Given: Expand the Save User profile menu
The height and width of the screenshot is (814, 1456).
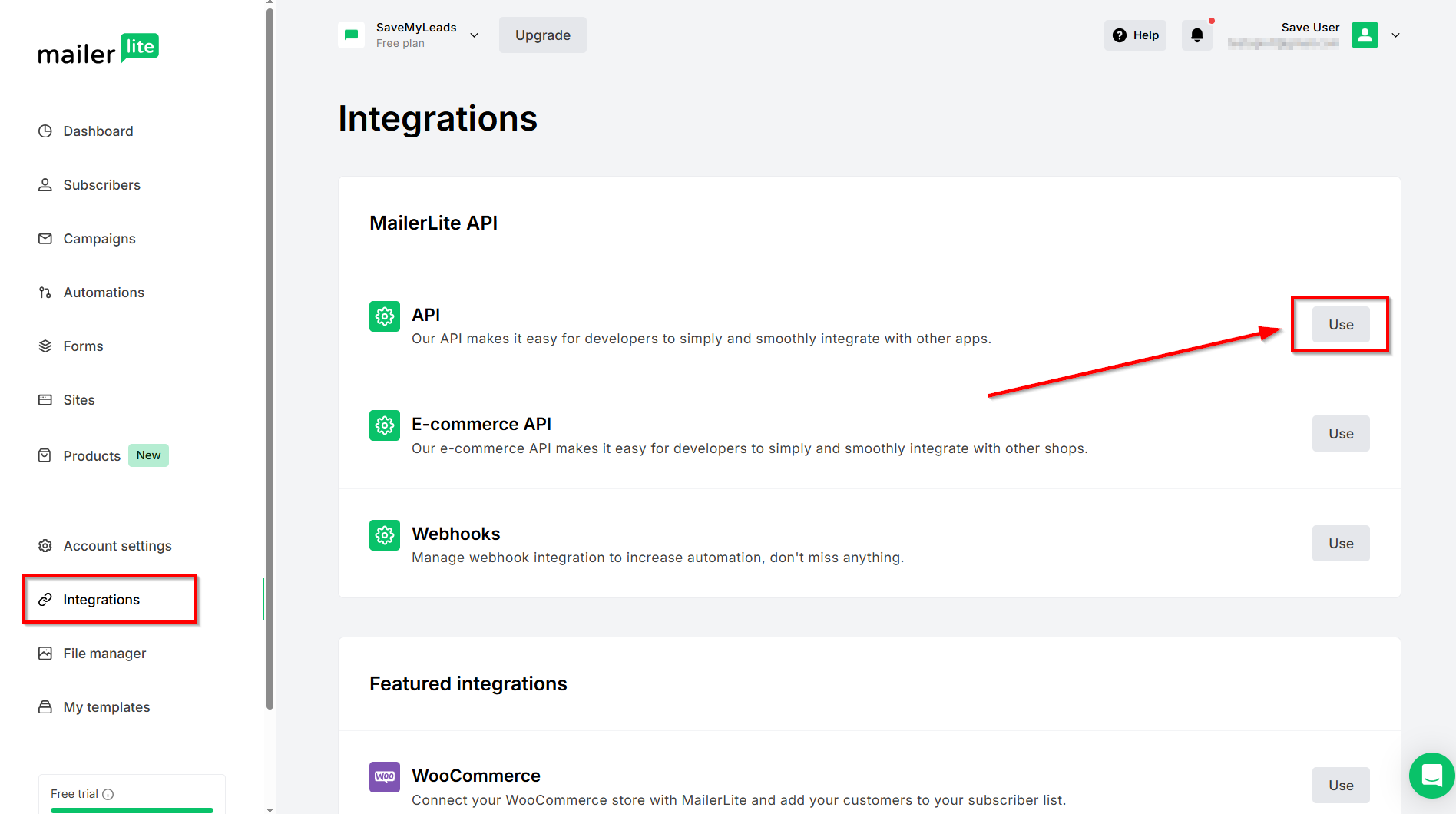Looking at the screenshot, I should tap(1395, 35).
